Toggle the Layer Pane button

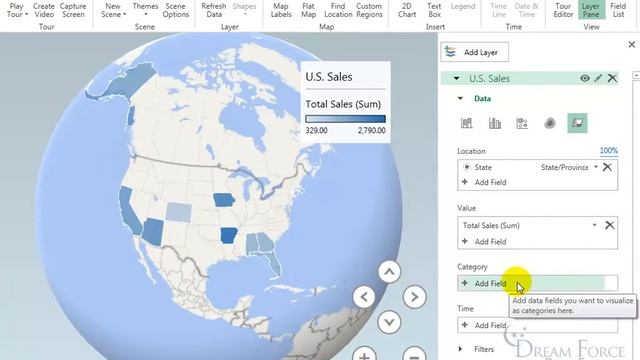[x=591, y=10]
